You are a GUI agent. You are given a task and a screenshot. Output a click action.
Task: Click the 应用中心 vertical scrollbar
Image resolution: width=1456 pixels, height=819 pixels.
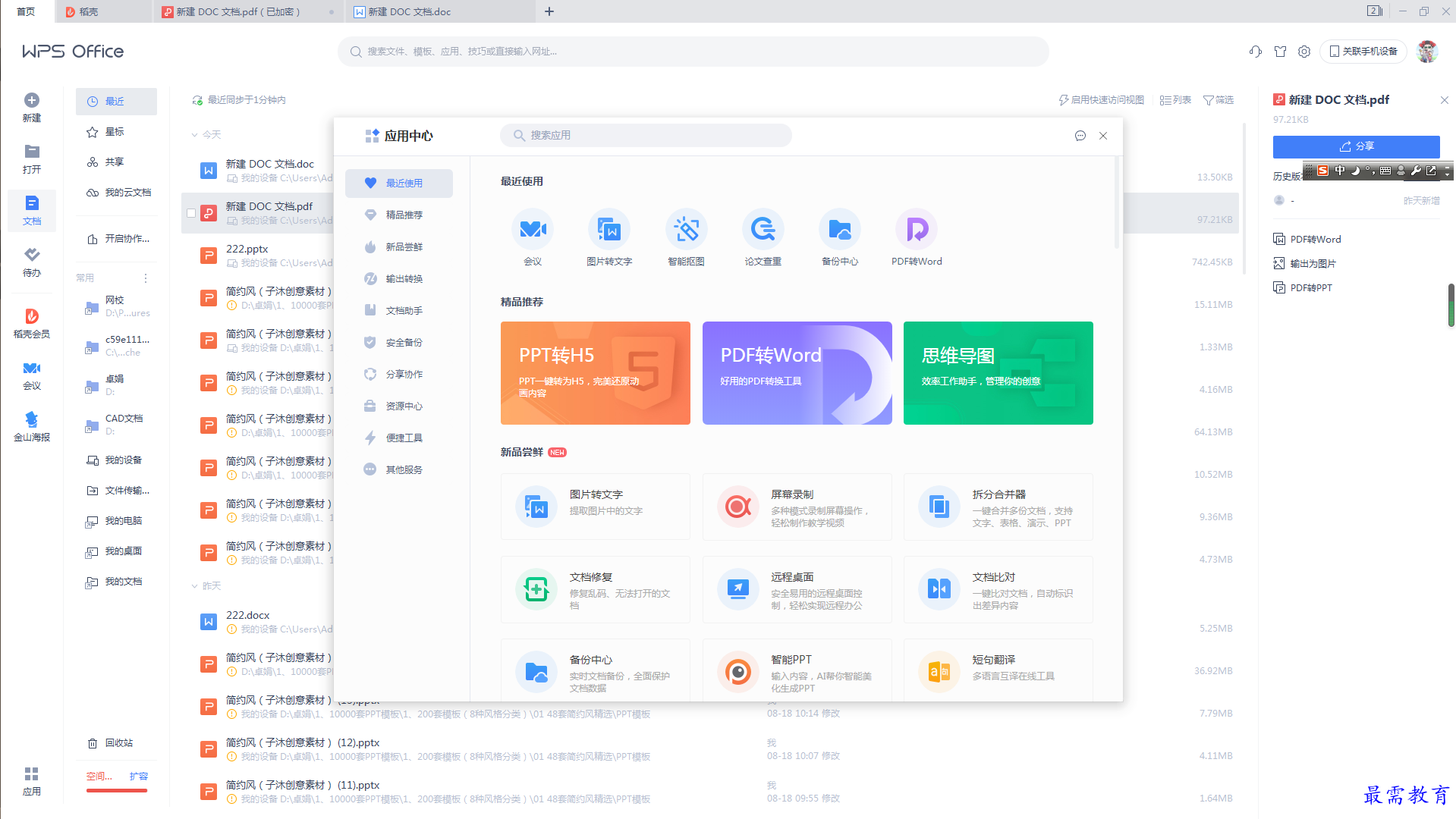pyautogui.click(x=1117, y=203)
